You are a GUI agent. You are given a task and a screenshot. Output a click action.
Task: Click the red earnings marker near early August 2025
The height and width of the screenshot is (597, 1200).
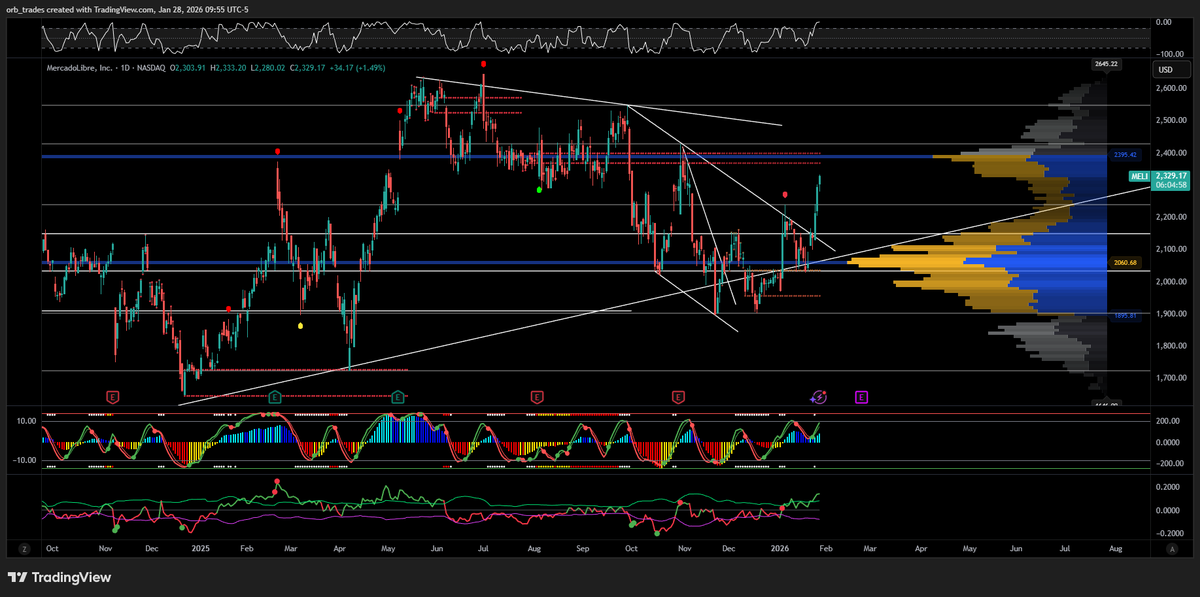pyautogui.click(x=537, y=397)
